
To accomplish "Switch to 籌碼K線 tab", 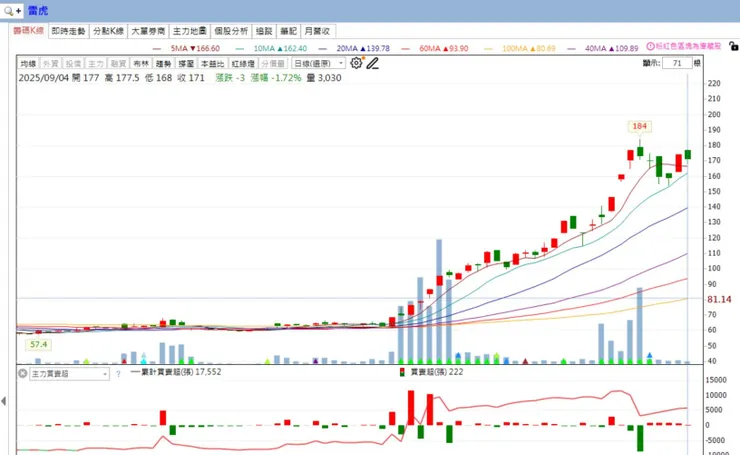I will 28,31.
